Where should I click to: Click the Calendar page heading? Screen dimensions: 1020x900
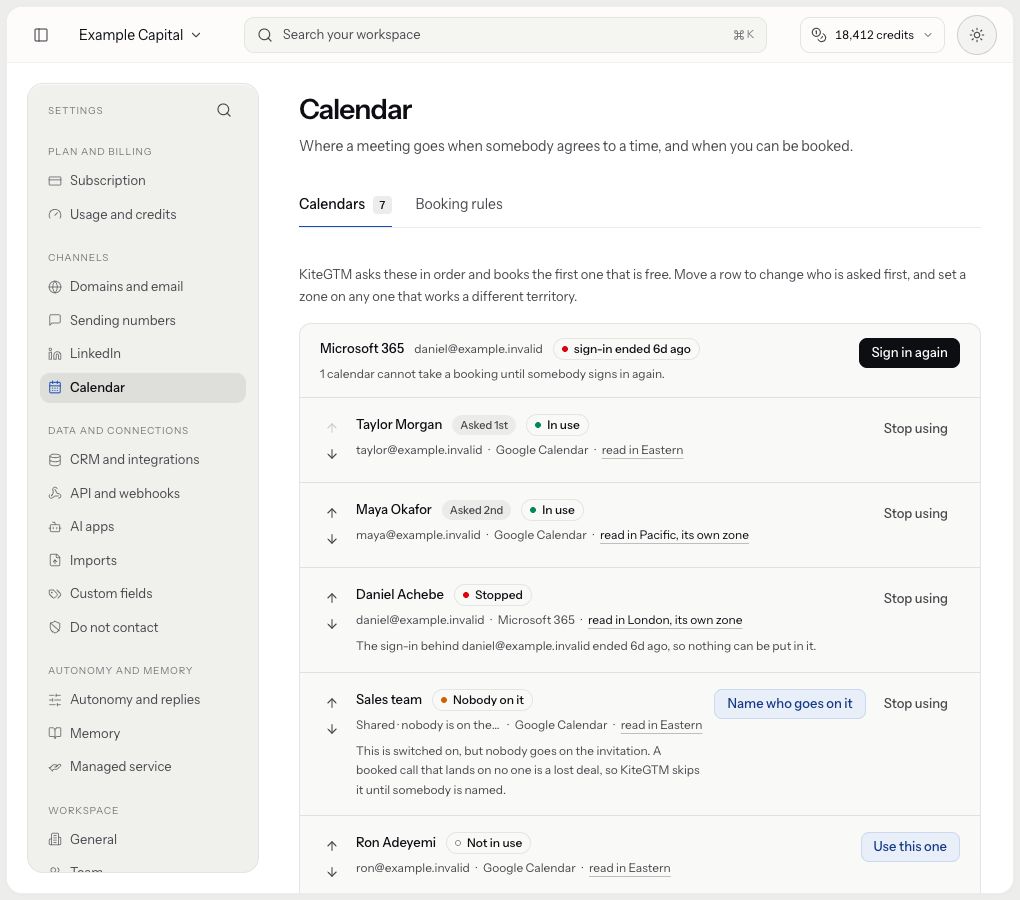click(355, 110)
